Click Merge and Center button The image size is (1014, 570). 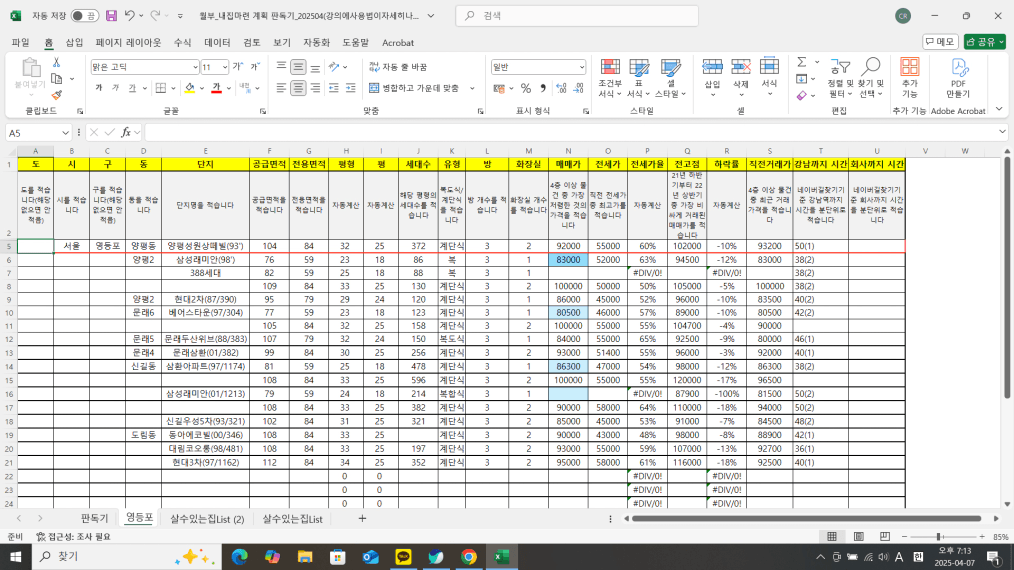tap(415, 88)
